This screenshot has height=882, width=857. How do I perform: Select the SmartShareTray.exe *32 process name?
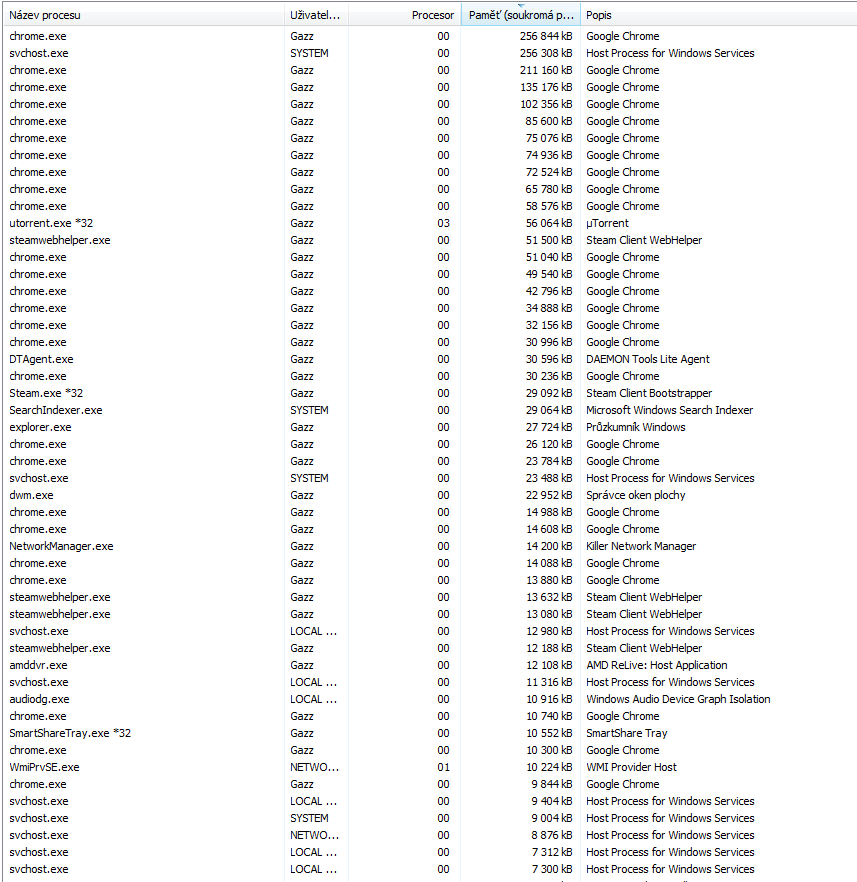(x=70, y=733)
